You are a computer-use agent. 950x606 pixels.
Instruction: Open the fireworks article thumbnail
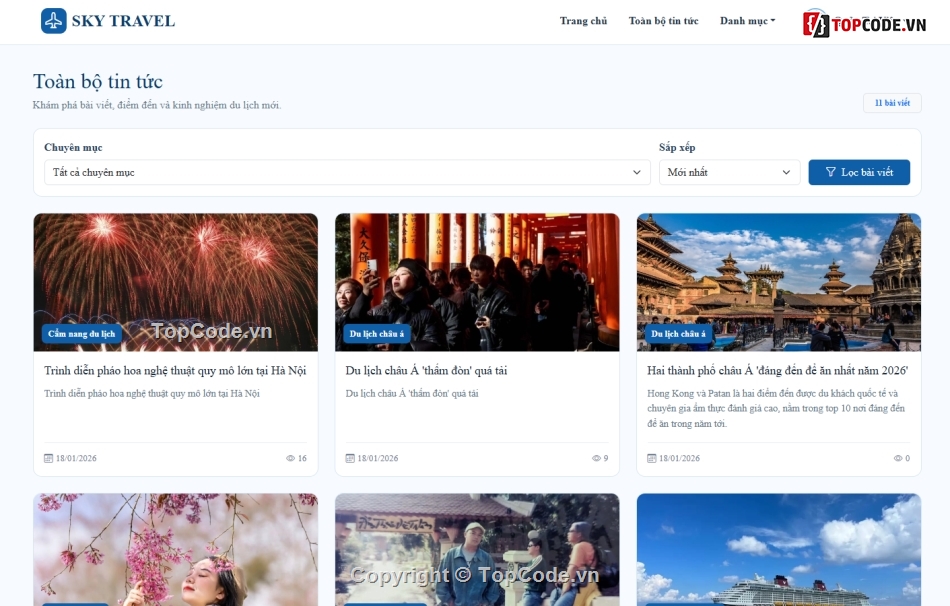coord(176,282)
